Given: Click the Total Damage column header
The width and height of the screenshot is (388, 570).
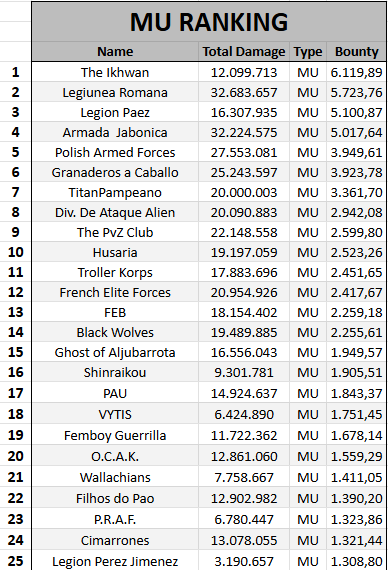Looking at the screenshot, I should click(x=244, y=52).
